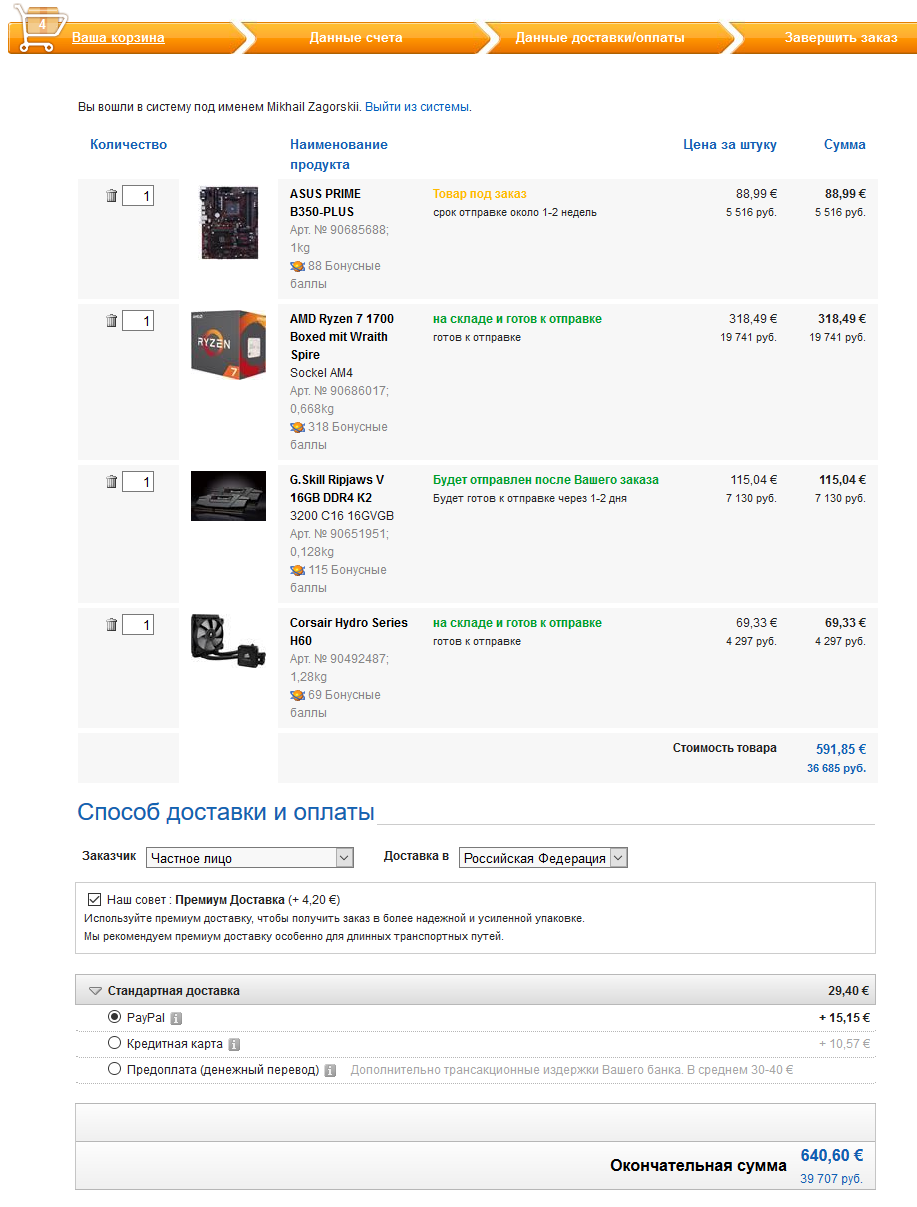This screenshot has width=917, height=1207.
Task: Open Данные доставки/оплаты step
Action: click(x=600, y=38)
